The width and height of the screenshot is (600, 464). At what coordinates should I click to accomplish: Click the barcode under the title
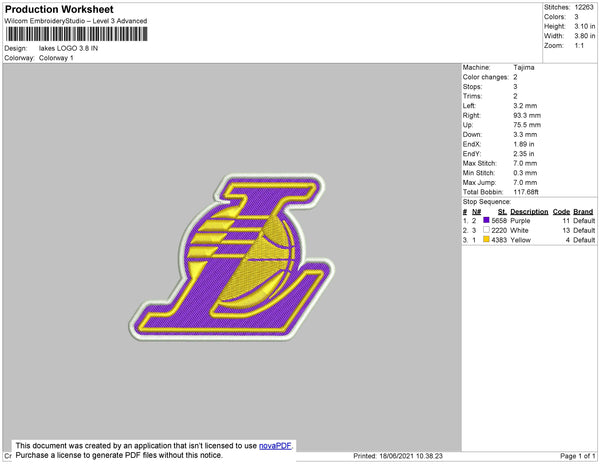pos(76,34)
